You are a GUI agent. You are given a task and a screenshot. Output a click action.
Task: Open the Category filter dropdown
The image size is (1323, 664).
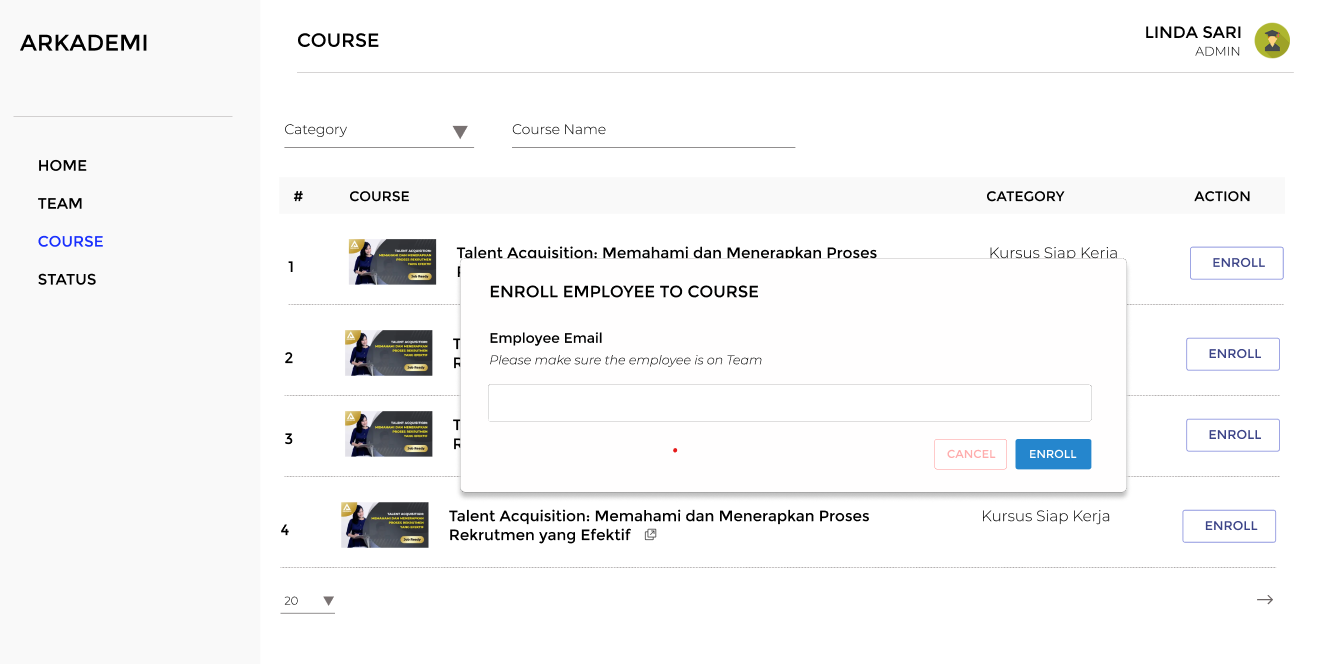pyautogui.click(x=379, y=130)
